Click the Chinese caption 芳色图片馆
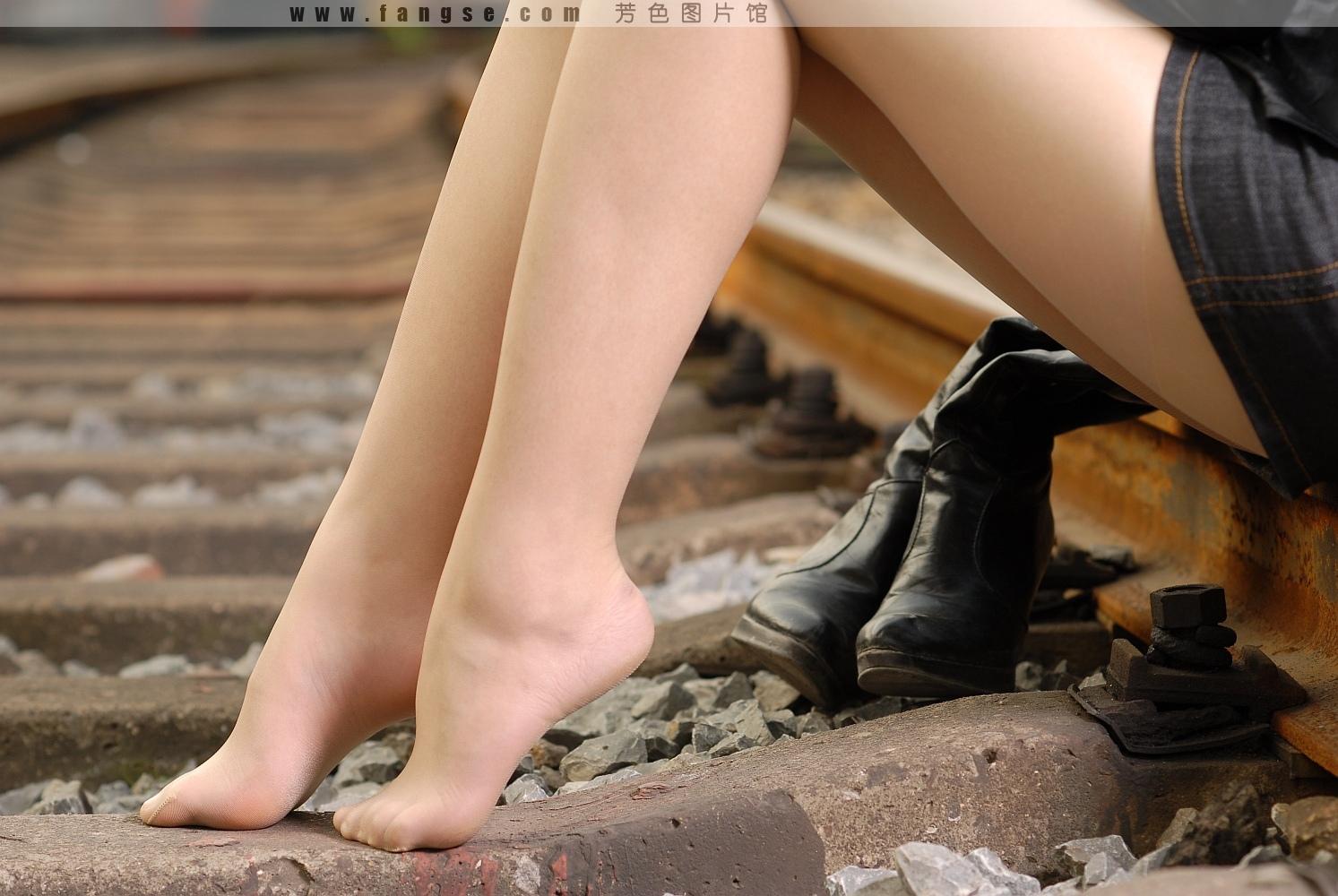Viewport: 1338px width, 896px height. pyautogui.click(x=690, y=13)
